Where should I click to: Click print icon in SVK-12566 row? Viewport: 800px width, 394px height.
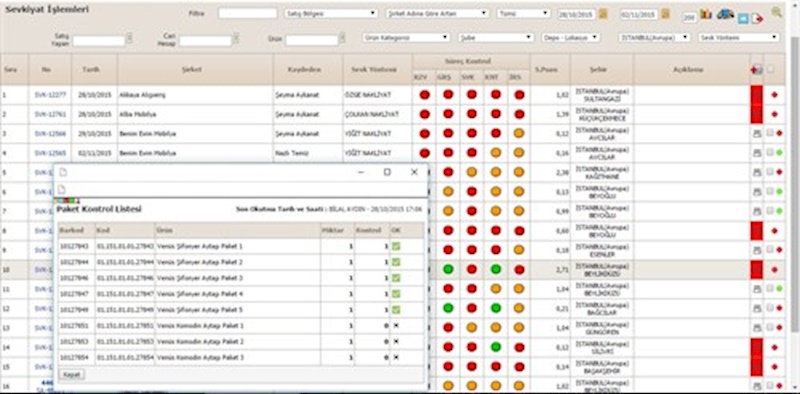(757, 133)
